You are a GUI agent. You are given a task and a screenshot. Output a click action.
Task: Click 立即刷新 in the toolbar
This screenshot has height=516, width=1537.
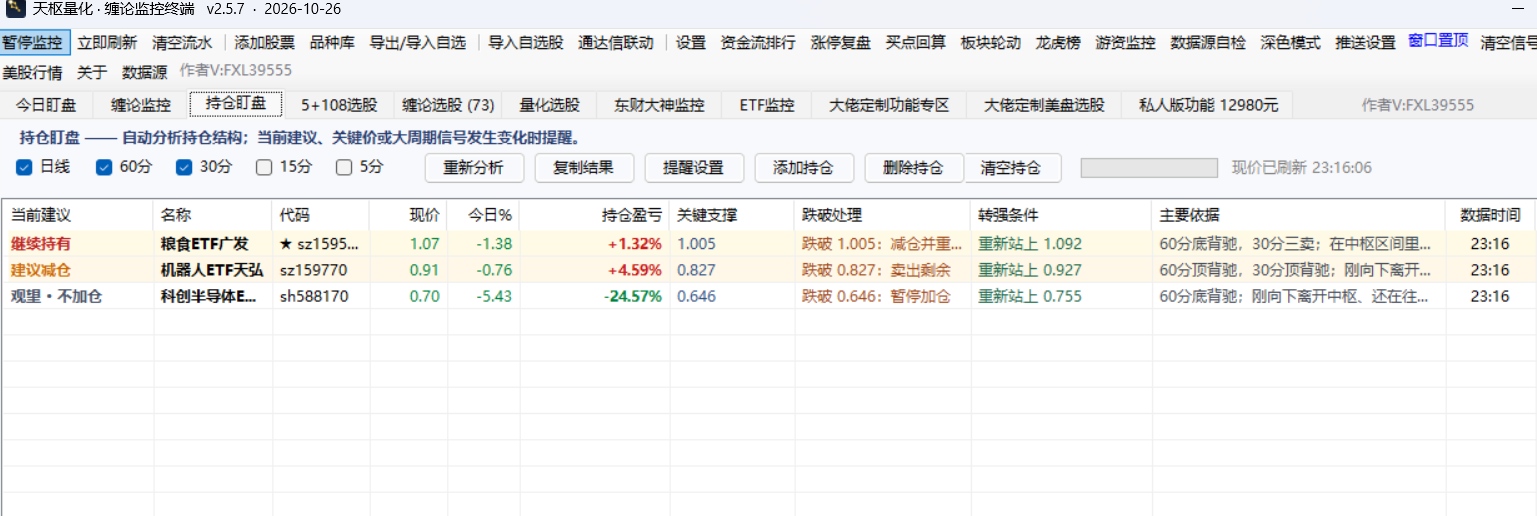tap(108, 43)
